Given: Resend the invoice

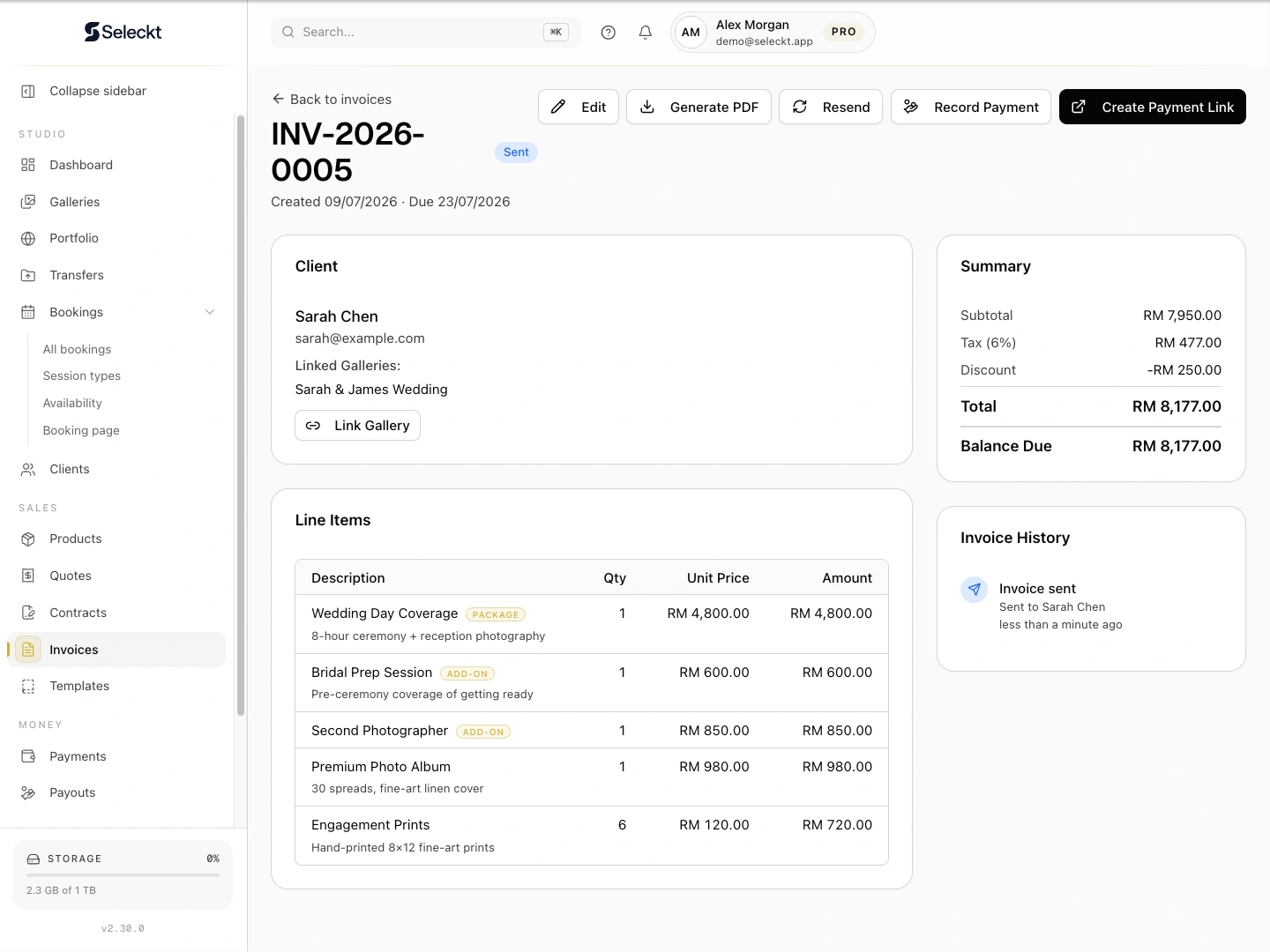Looking at the screenshot, I should pos(831,107).
